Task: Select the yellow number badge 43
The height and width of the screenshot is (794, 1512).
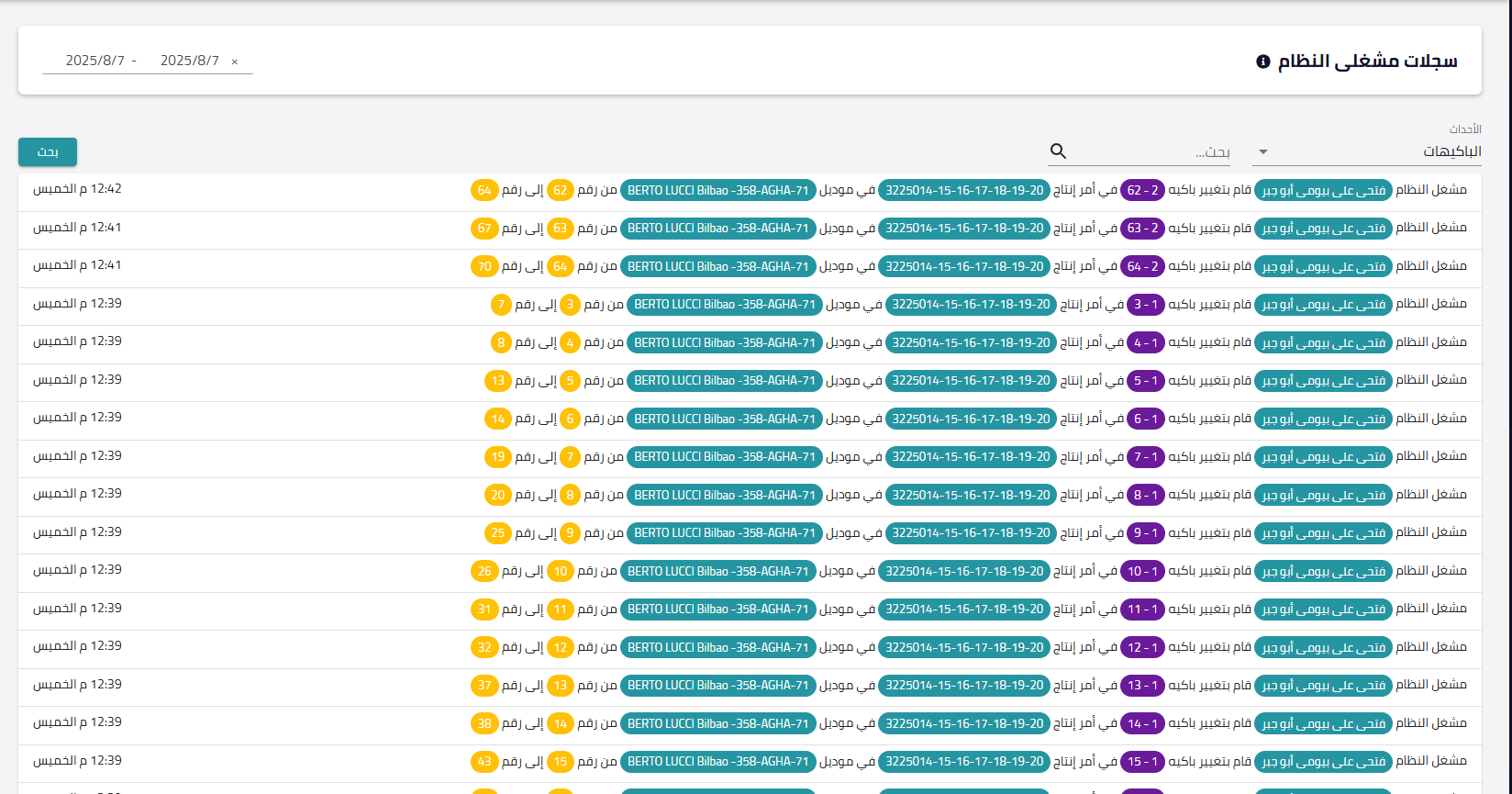Action: click(x=484, y=761)
